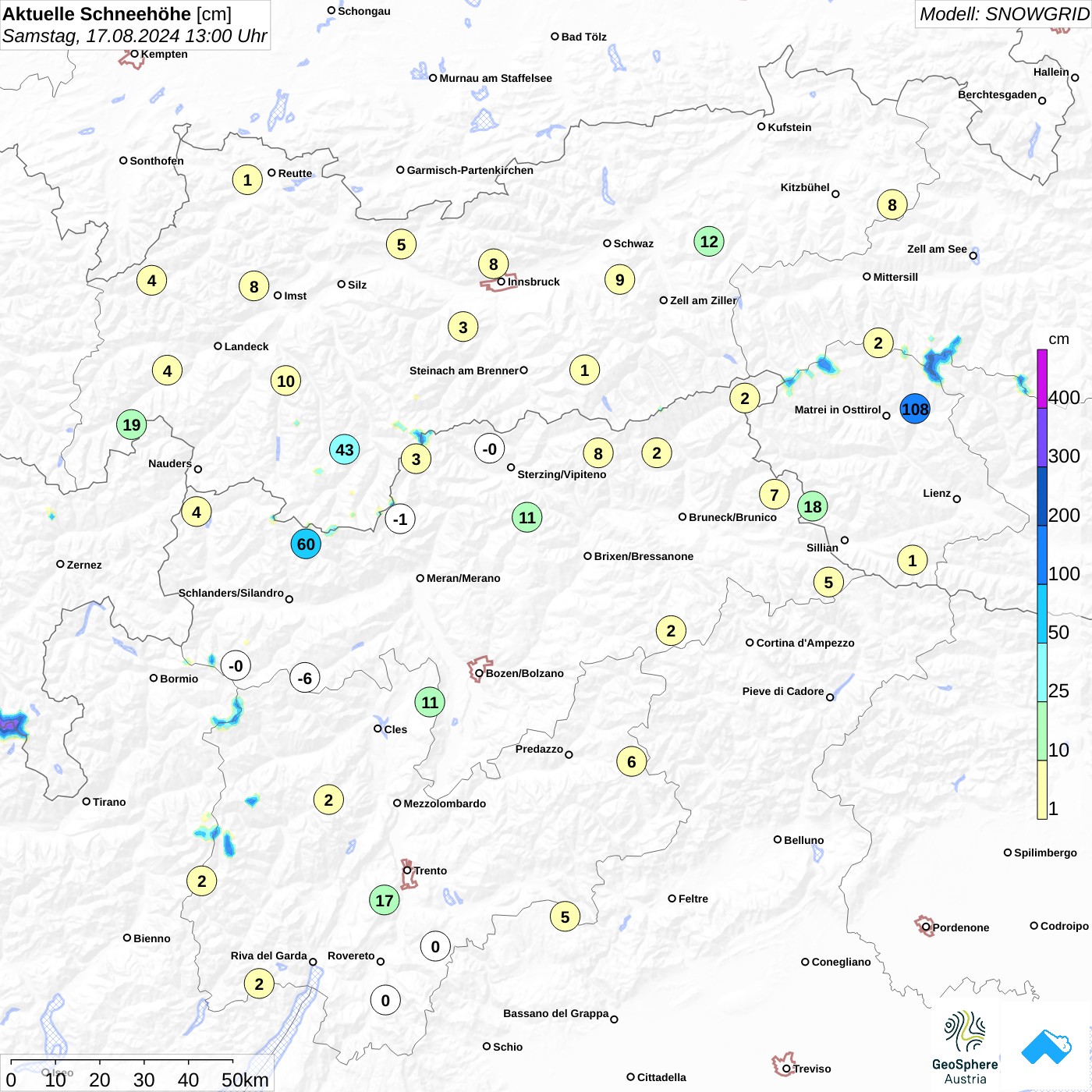Click the Steinach am Brenner label

464,370
